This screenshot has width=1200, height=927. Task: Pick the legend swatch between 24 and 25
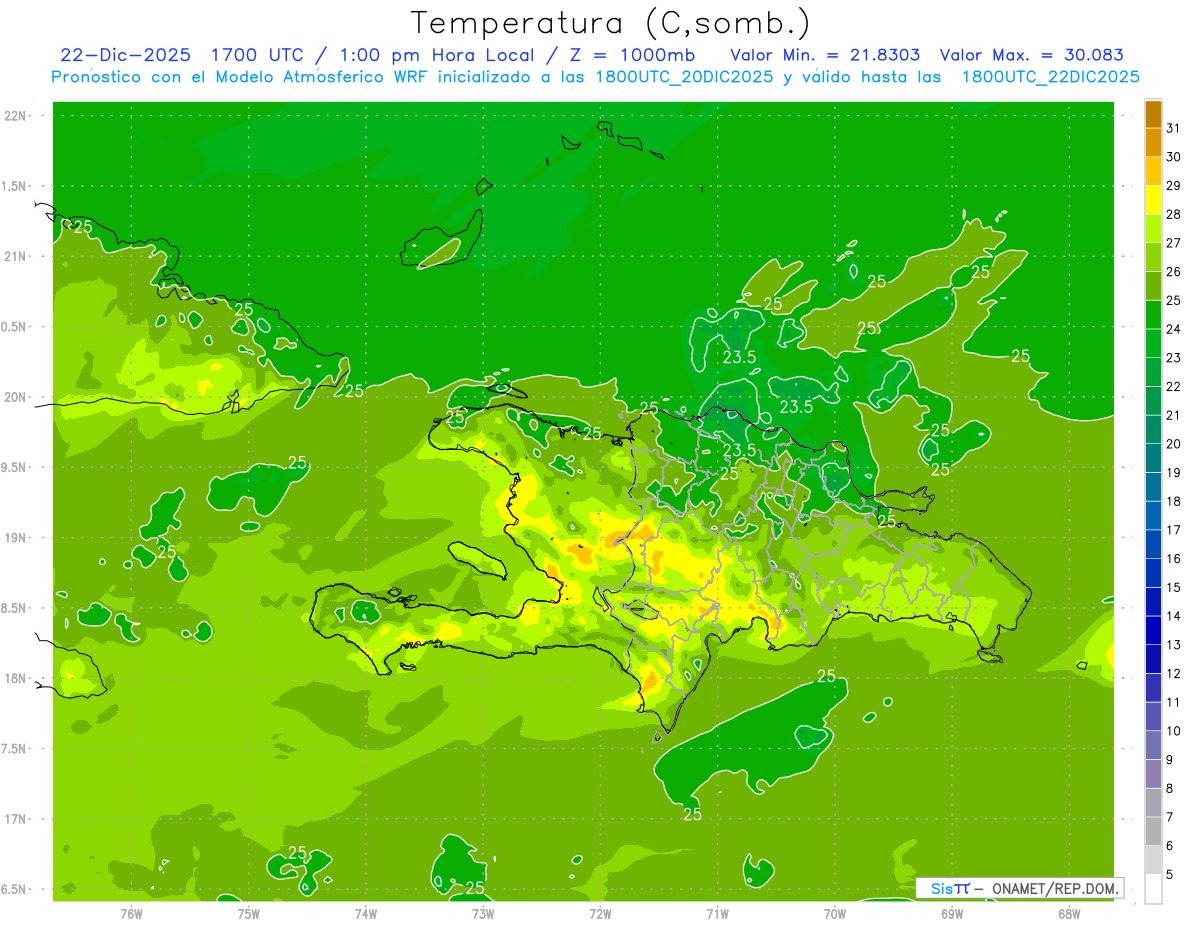1153,315
